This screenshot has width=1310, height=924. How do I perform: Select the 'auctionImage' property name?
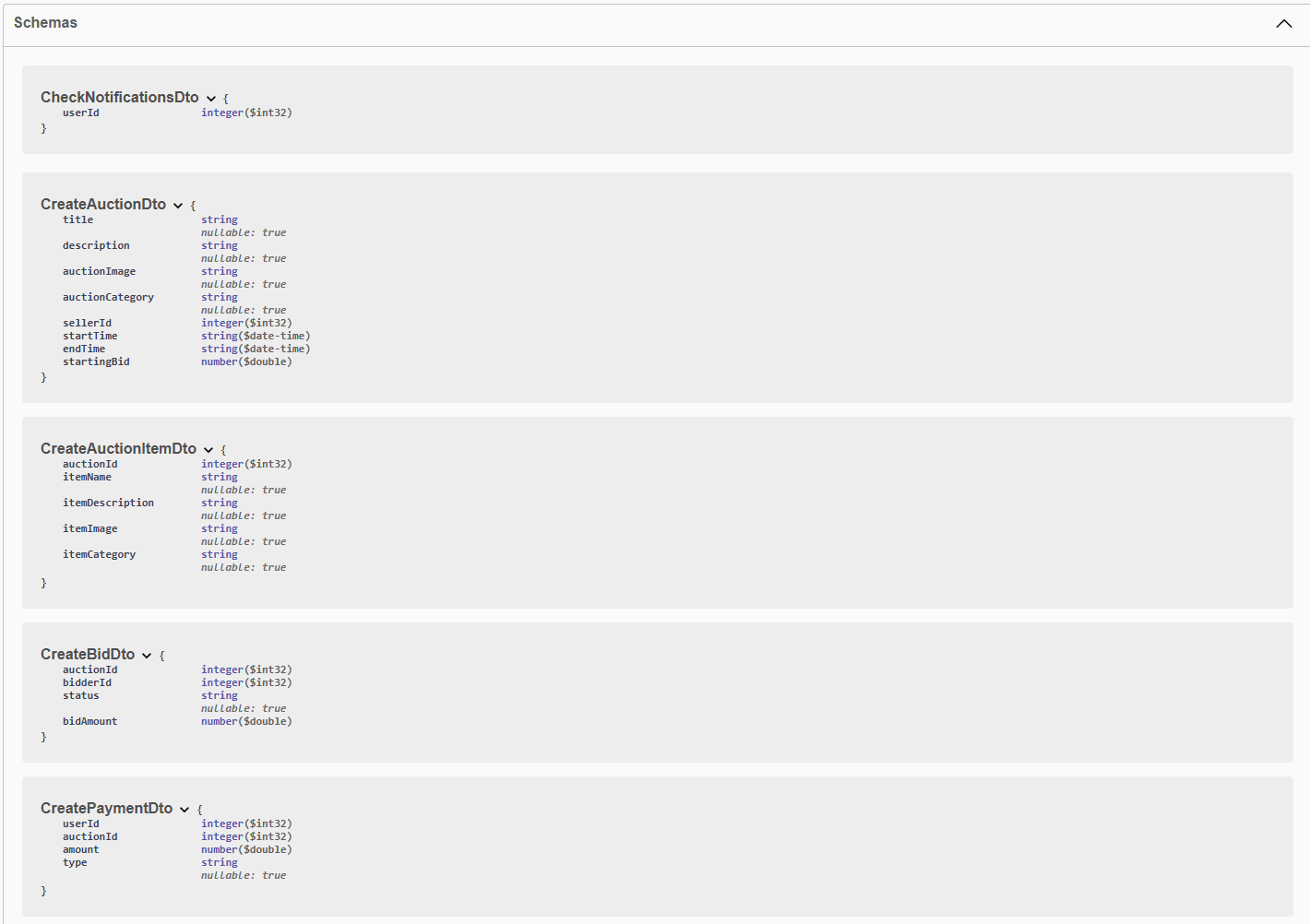(x=99, y=271)
